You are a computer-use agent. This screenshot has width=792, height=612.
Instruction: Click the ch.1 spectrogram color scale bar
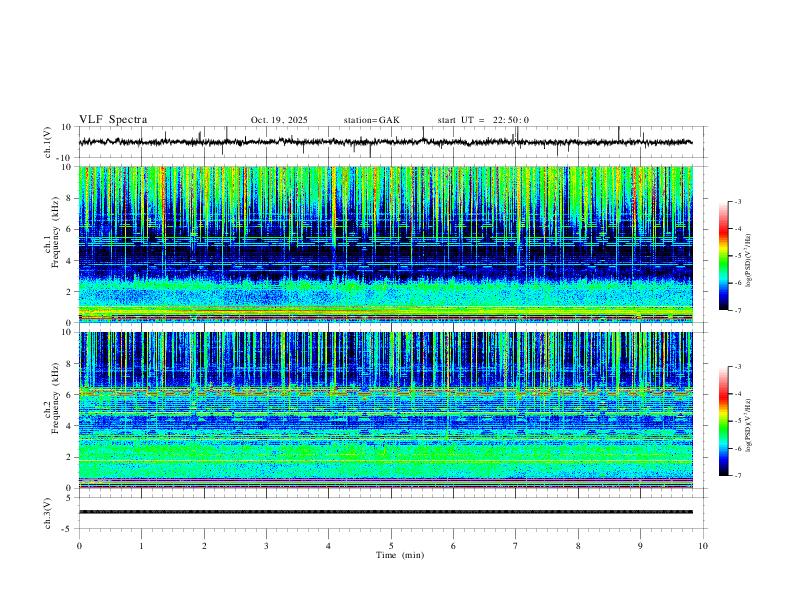click(723, 256)
